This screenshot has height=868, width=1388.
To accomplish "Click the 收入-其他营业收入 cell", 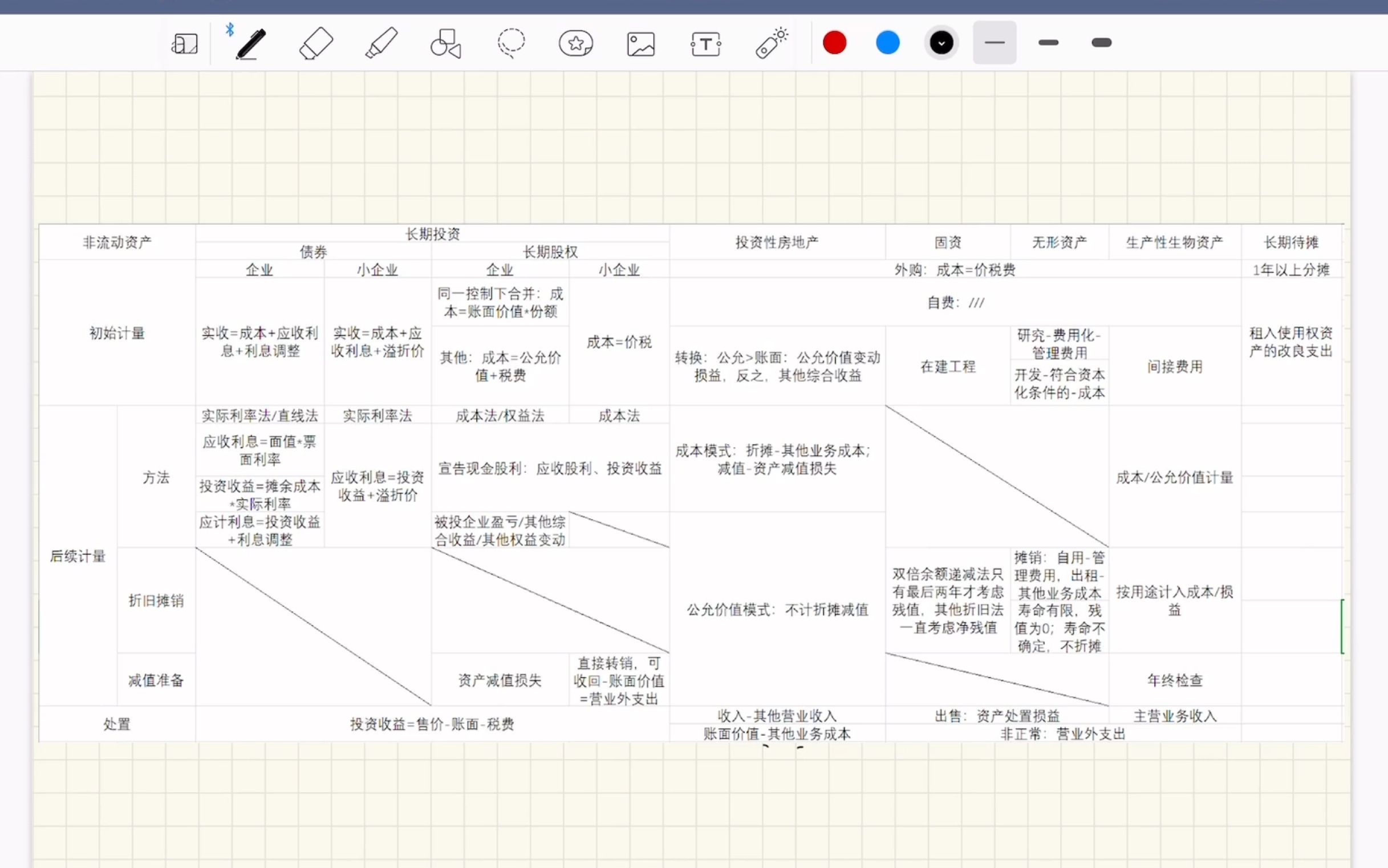I will coord(777,715).
